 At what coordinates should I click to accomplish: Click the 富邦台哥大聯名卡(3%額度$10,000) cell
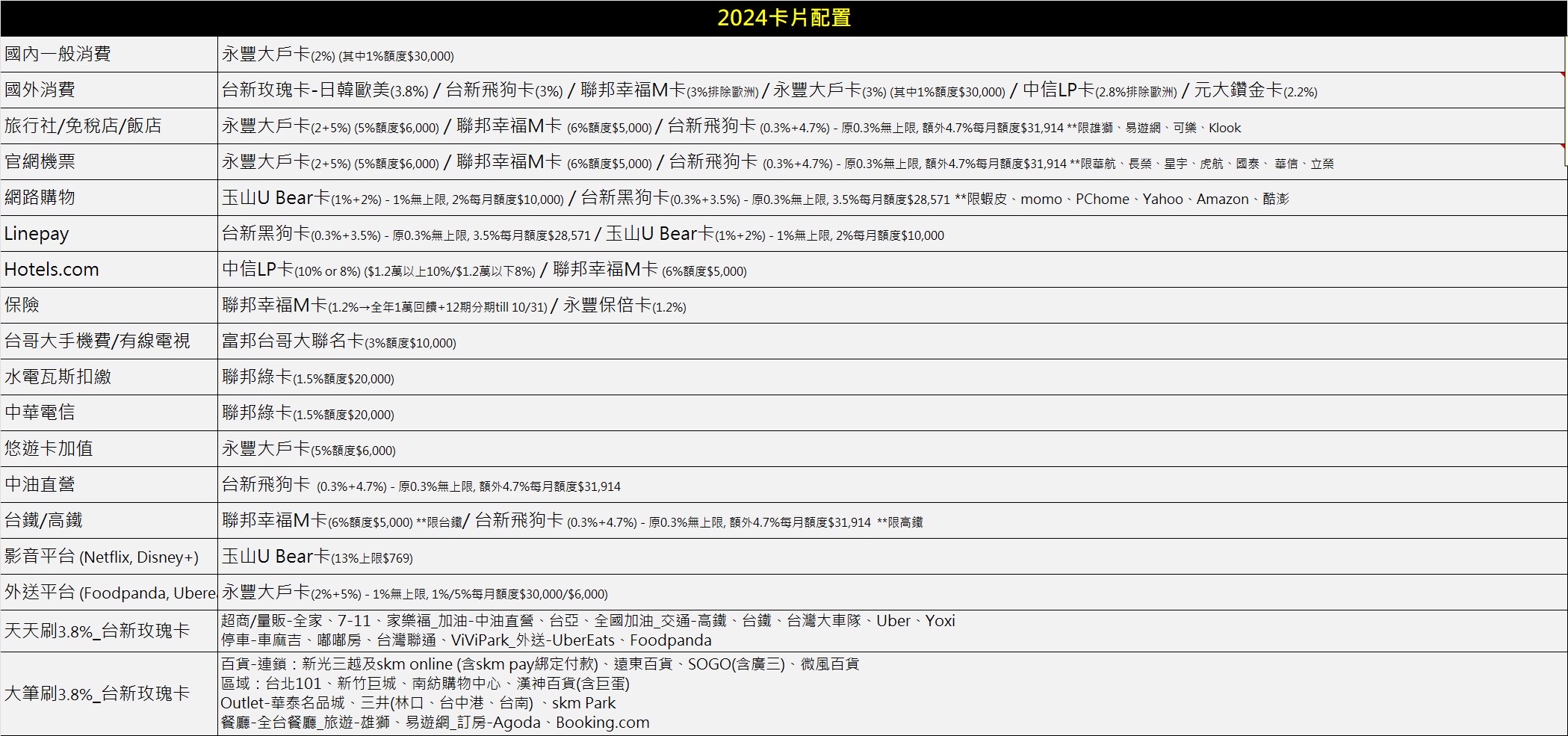click(892, 341)
